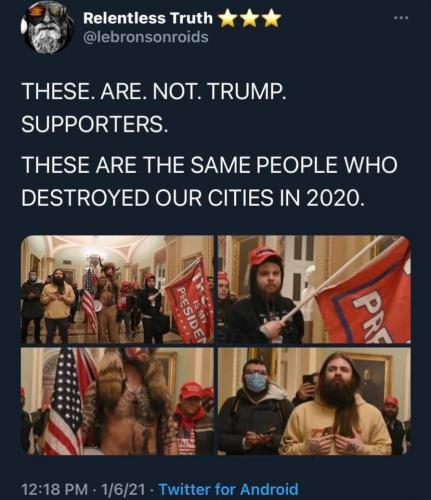The image size is (431, 500).
Task: Open the bottom-right photo with masked man
Action: [314, 401]
